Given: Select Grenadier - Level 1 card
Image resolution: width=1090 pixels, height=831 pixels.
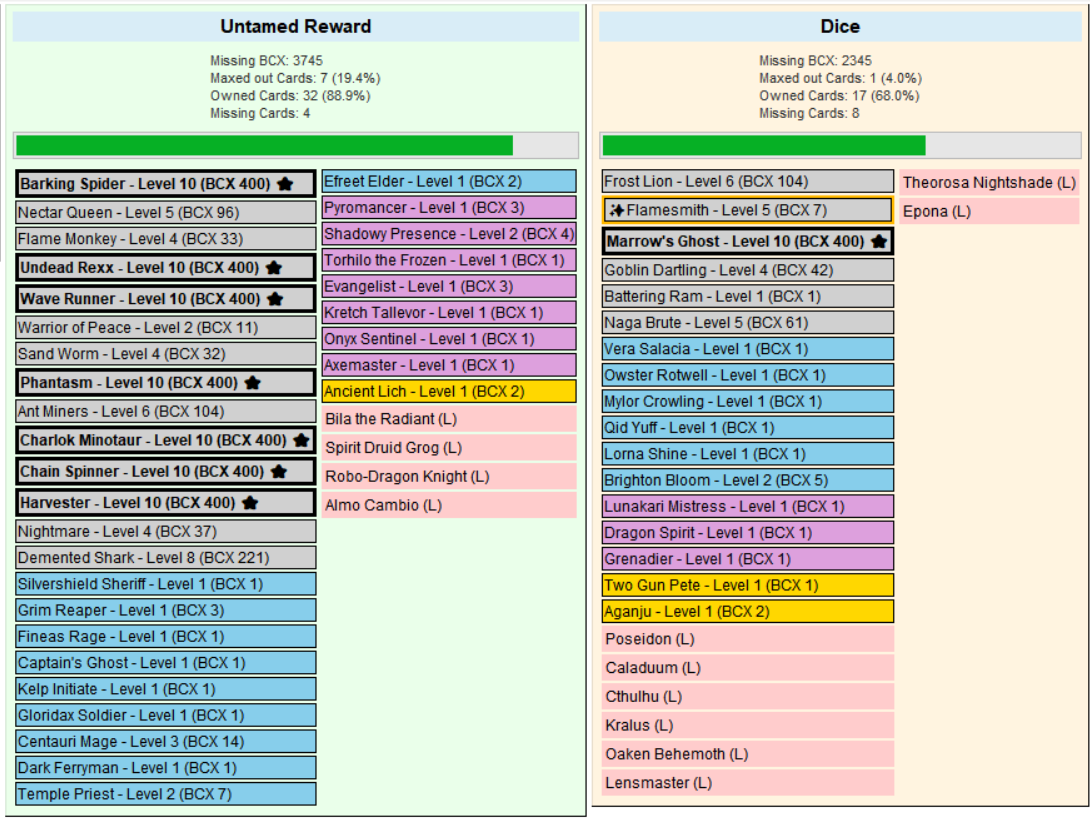Looking at the screenshot, I should pos(748,559).
